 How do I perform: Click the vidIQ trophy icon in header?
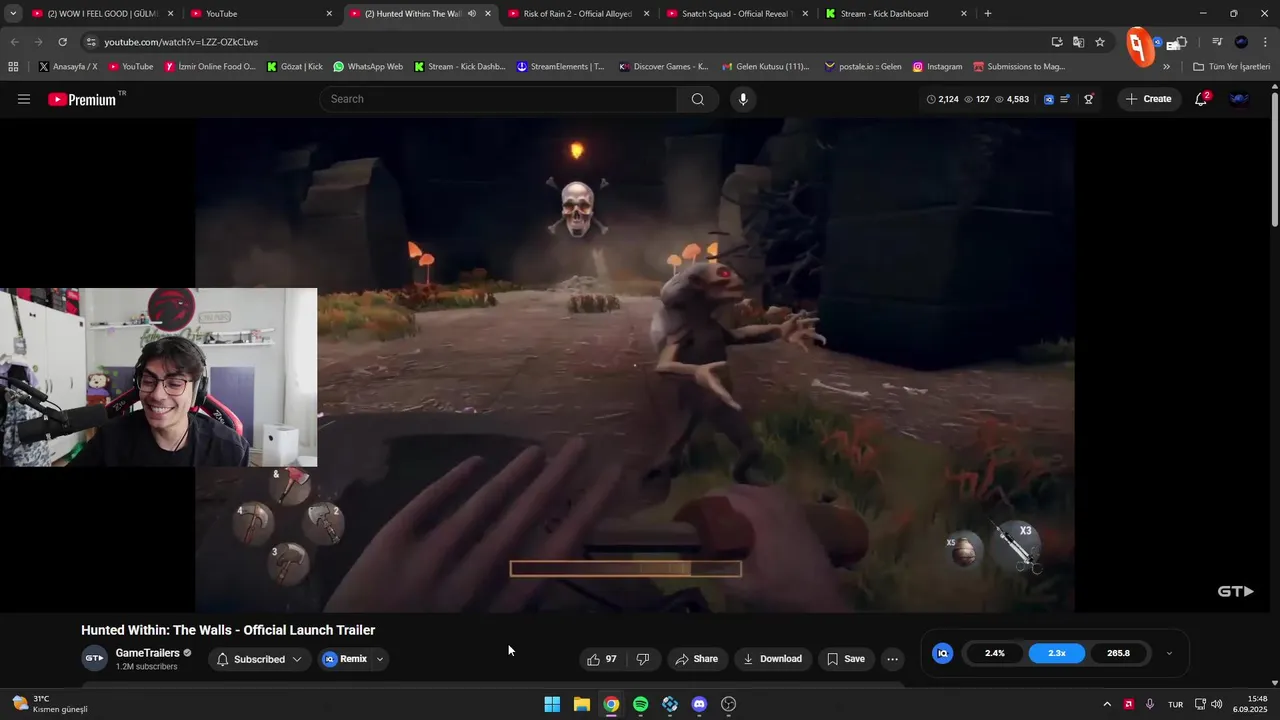click(x=1089, y=99)
